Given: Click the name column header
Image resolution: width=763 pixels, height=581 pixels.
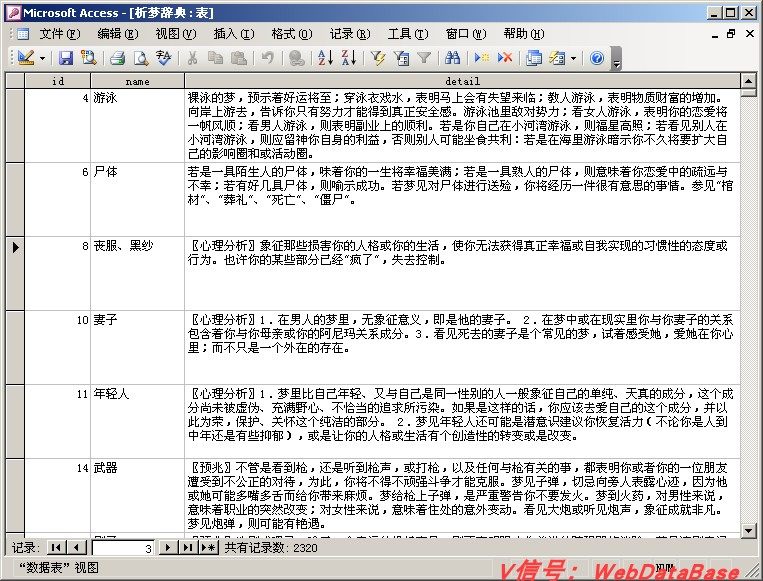Looking at the screenshot, I should 137,81.
